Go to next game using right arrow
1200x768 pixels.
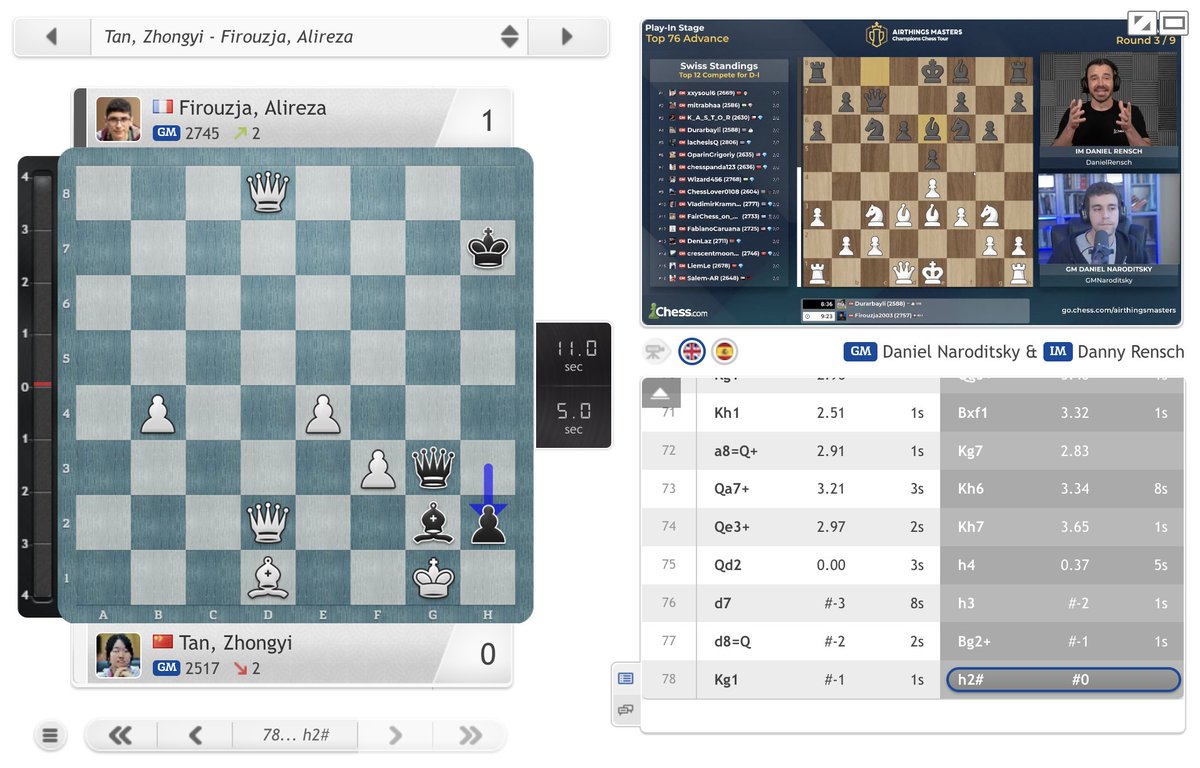click(x=567, y=37)
